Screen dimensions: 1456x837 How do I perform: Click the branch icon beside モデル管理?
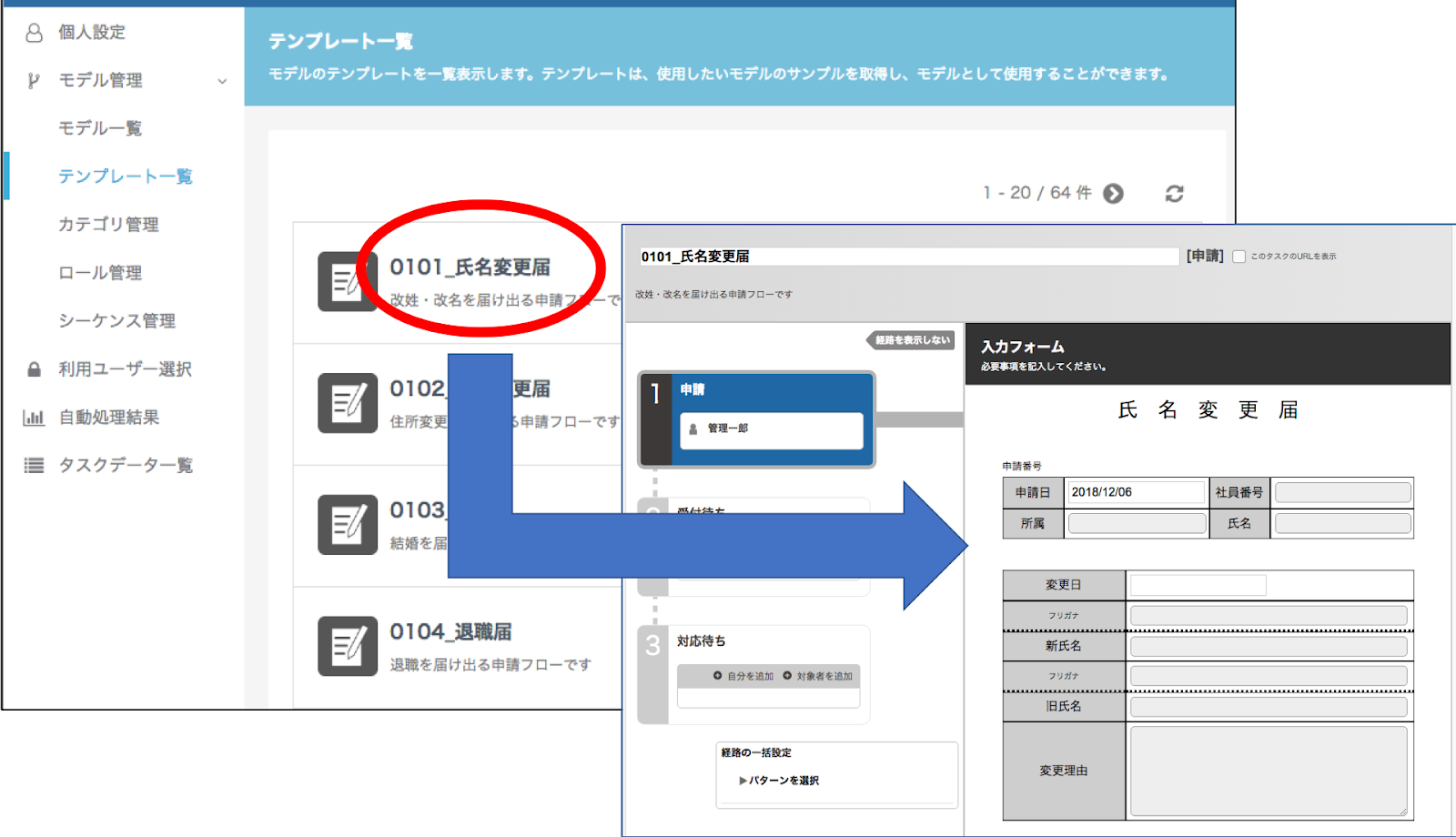pos(34,80)
